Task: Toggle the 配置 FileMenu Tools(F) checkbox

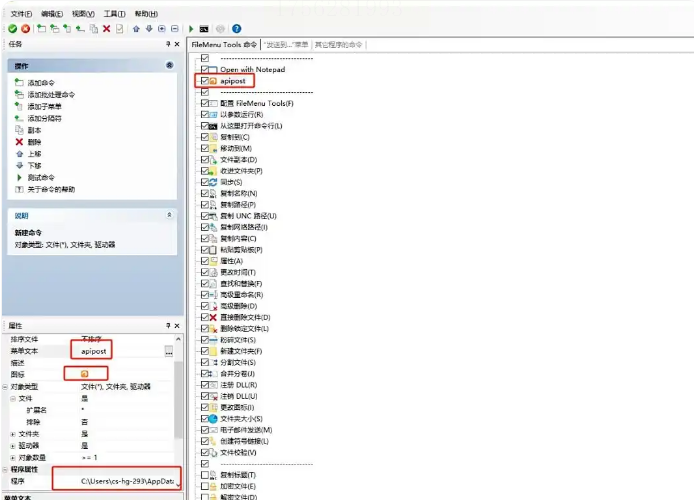Action: (204, 103)
